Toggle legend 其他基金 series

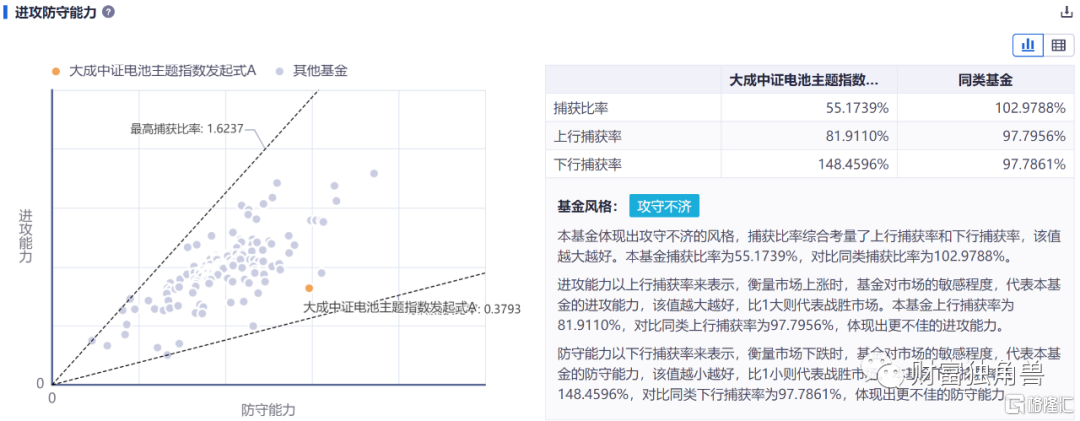(311, 71)
